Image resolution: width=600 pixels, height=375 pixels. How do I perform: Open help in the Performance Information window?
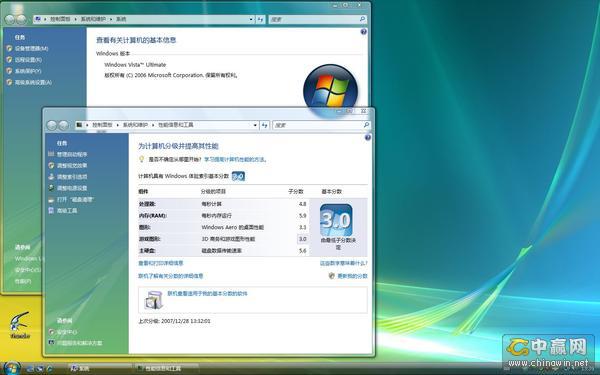coord(368,137)
